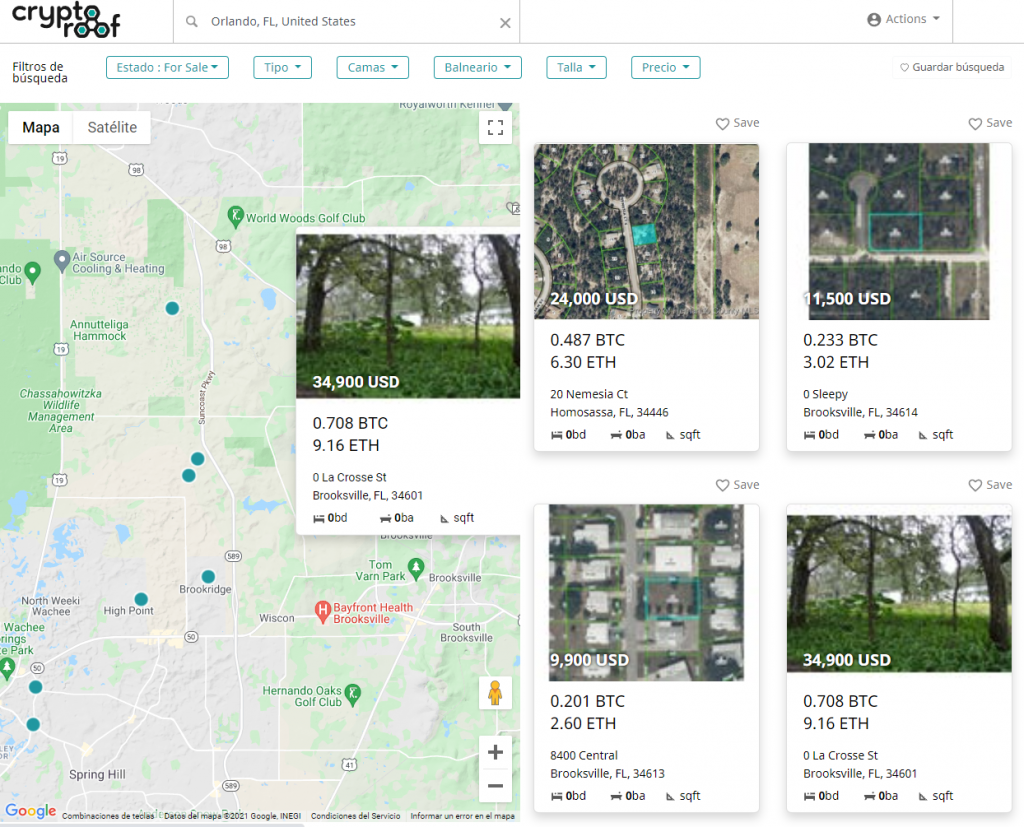Select the Bayfront Health Brooksville hospital marker
The height and width of the screenshot is (827, 1024).
click(322, 609)
